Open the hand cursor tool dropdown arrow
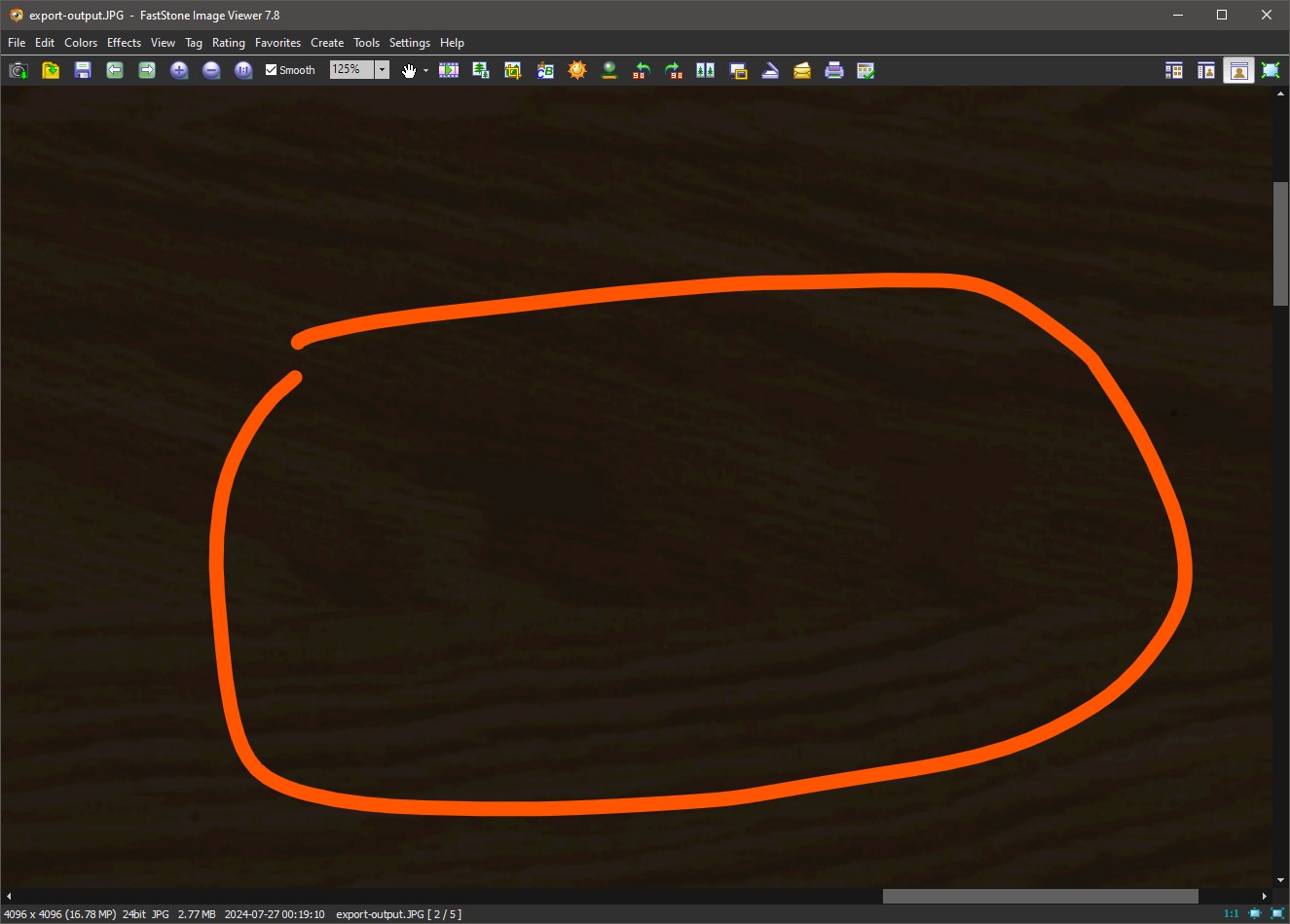 tap(425, 70)
